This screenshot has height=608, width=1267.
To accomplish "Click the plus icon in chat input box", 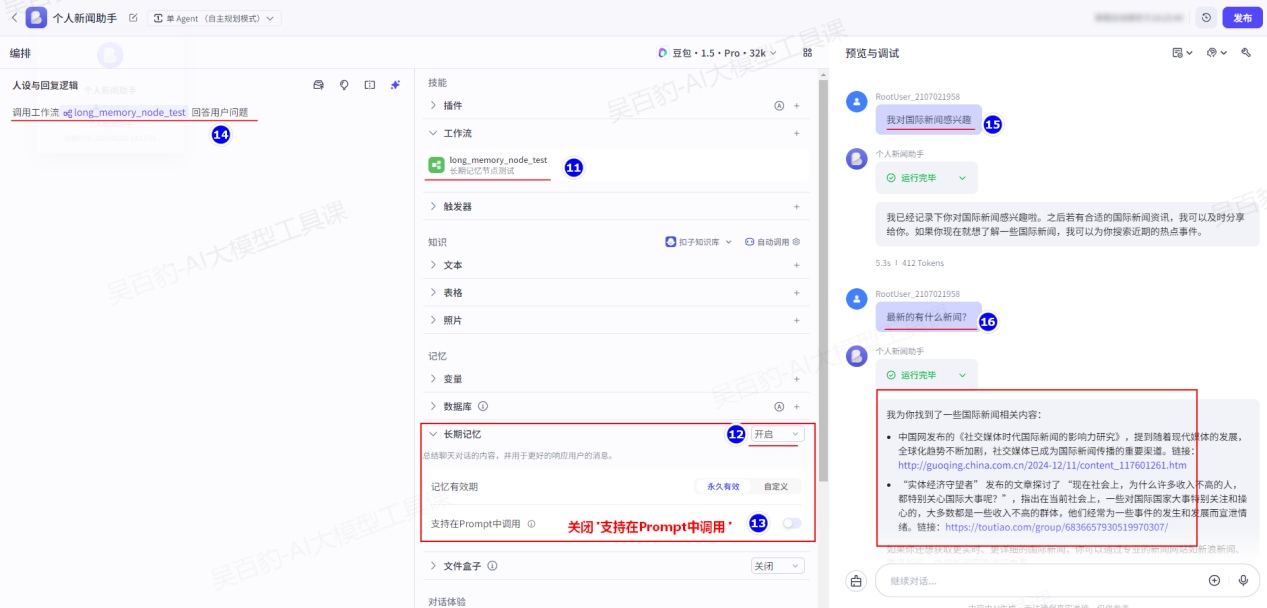I will [1214, 580].
